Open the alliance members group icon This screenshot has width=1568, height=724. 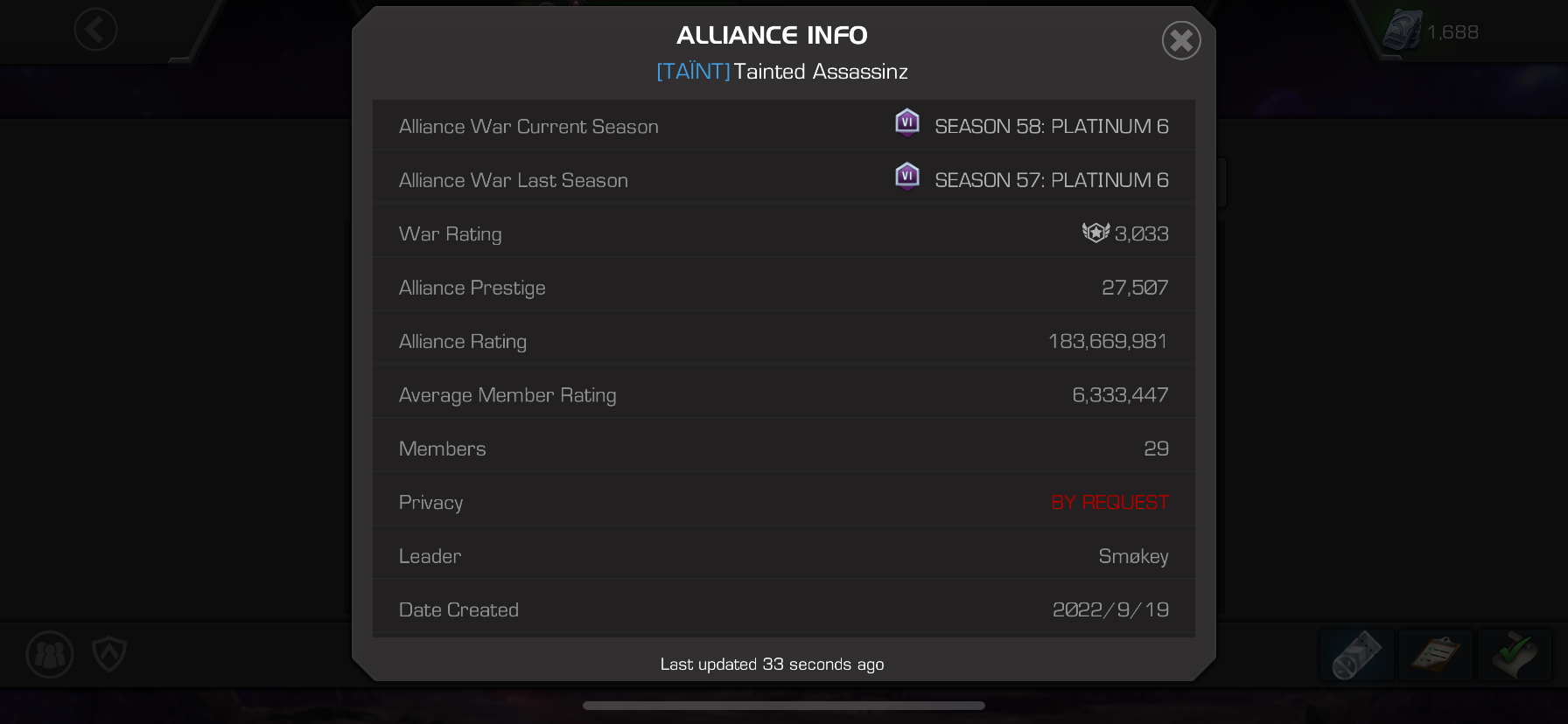pos(50,654)
